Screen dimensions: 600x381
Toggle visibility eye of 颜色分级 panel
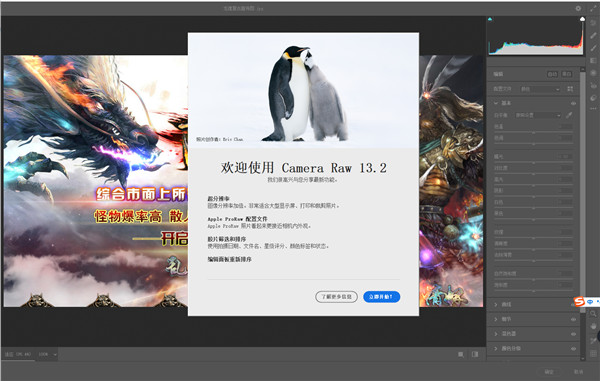coord(574,348)
